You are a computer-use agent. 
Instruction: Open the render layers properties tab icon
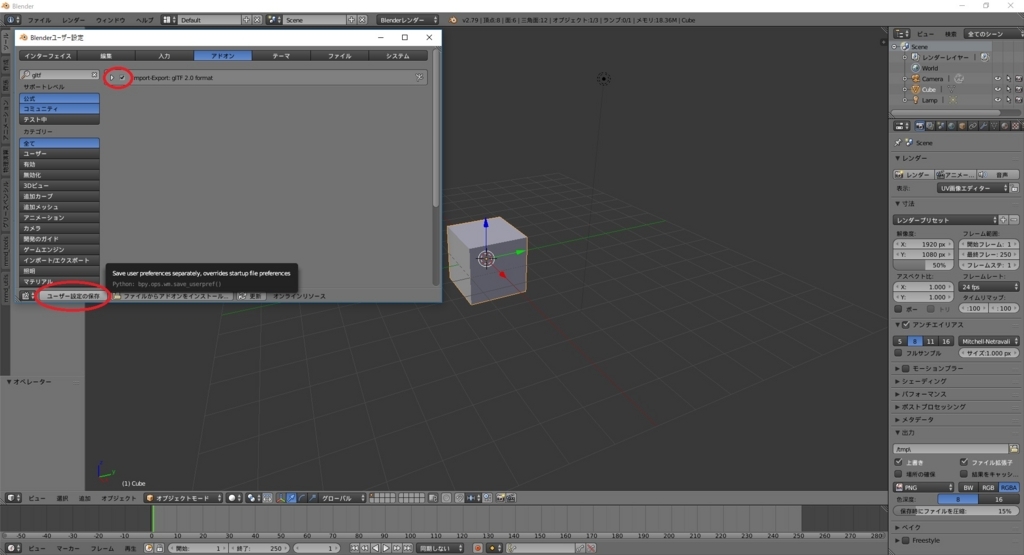(930, 126)
